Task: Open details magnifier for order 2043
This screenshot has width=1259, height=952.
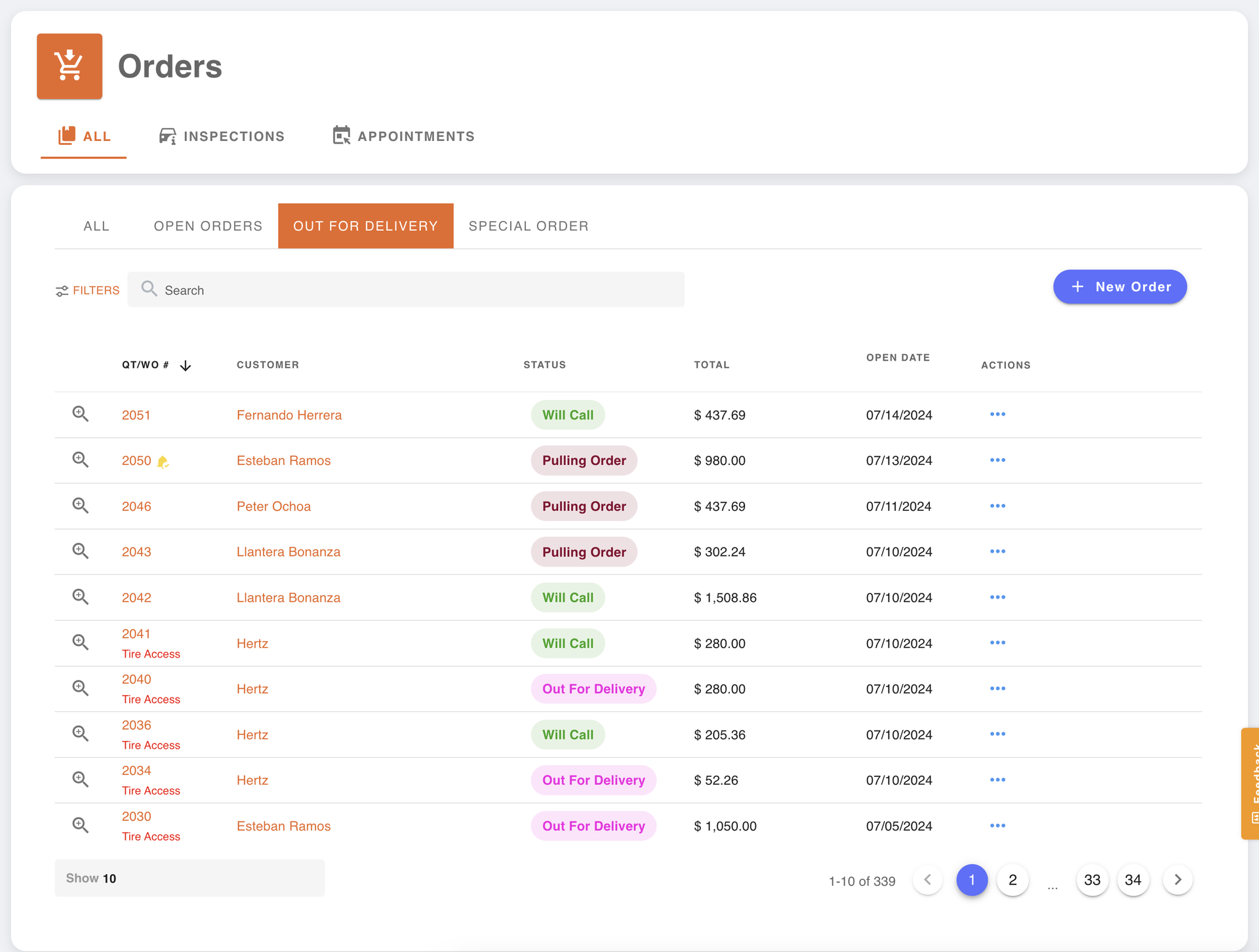Action: coord(81,551)
